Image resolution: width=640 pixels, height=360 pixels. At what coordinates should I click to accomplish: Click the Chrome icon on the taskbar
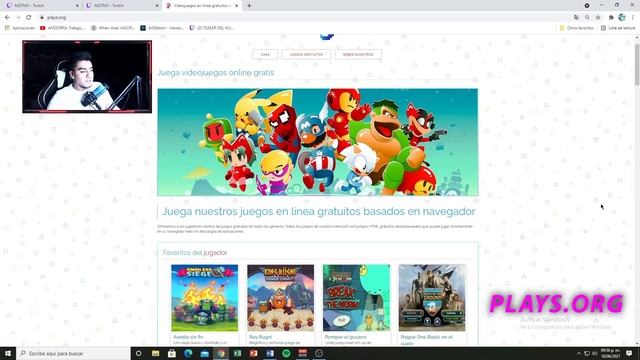(221, 353)
